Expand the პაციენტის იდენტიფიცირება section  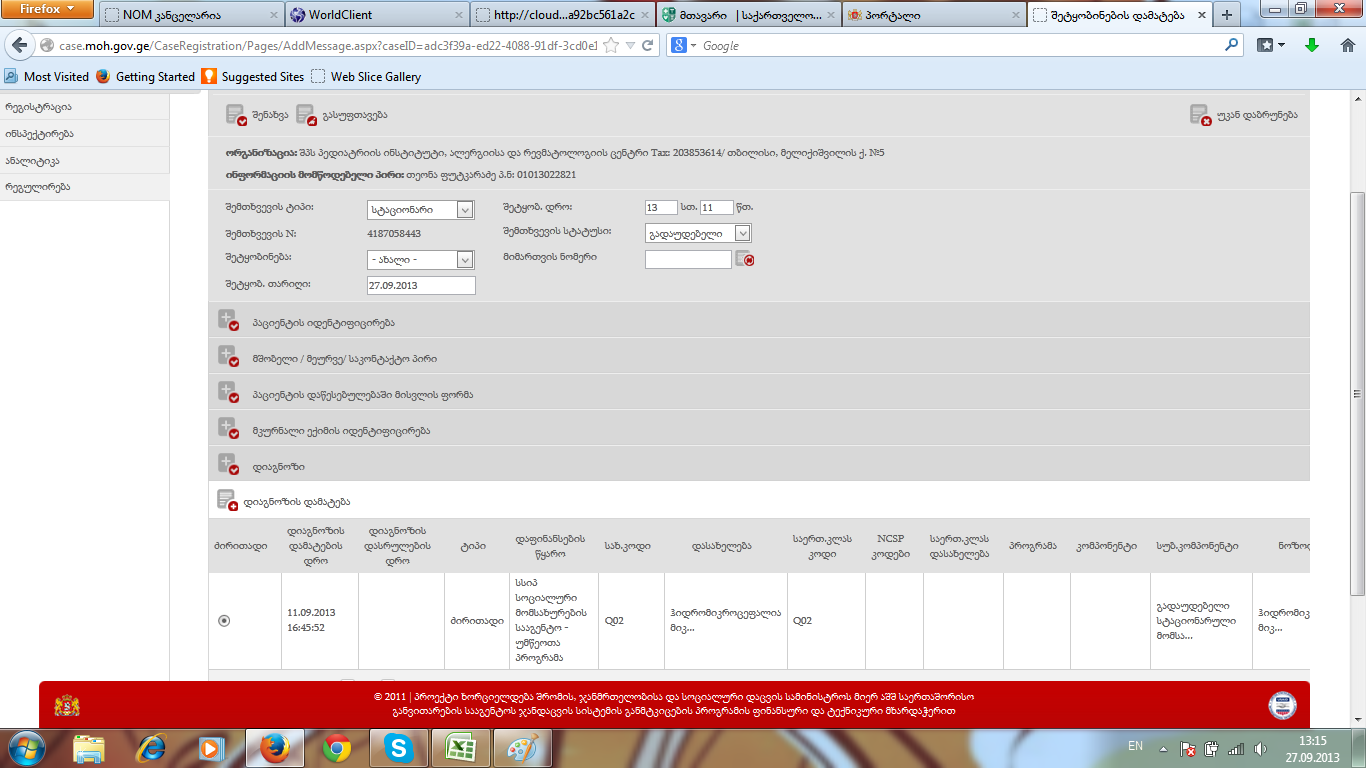[228, 321]
